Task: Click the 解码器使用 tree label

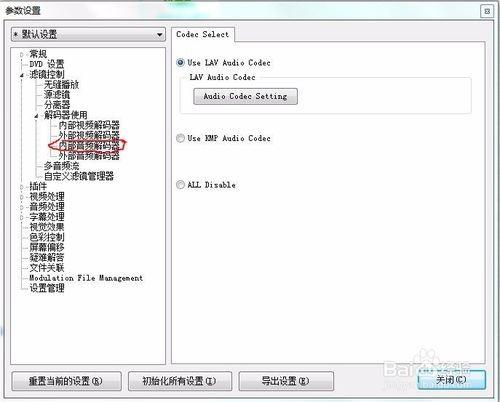Action: pos(66,115)
